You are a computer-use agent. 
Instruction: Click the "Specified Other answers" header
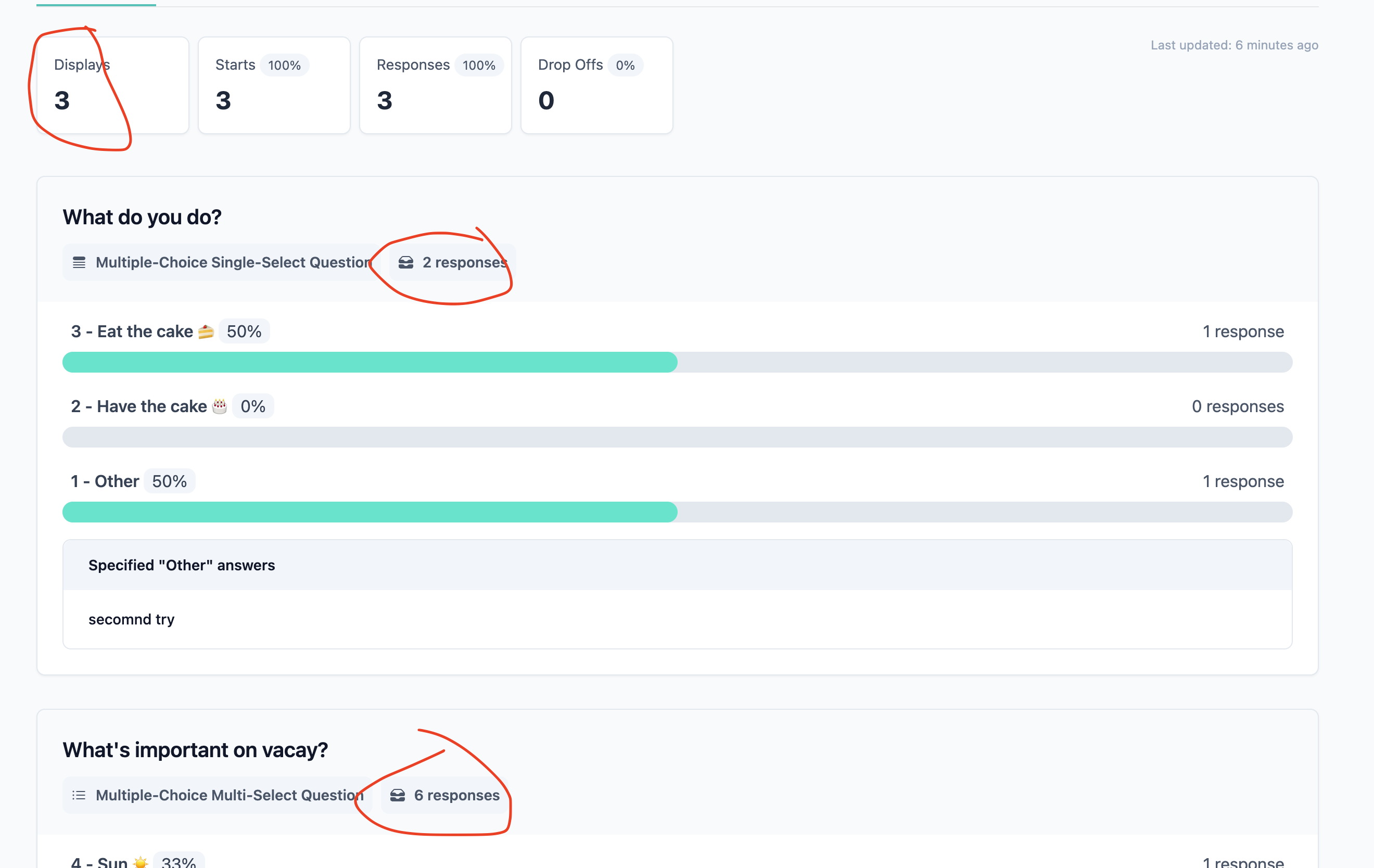(182, 565)
